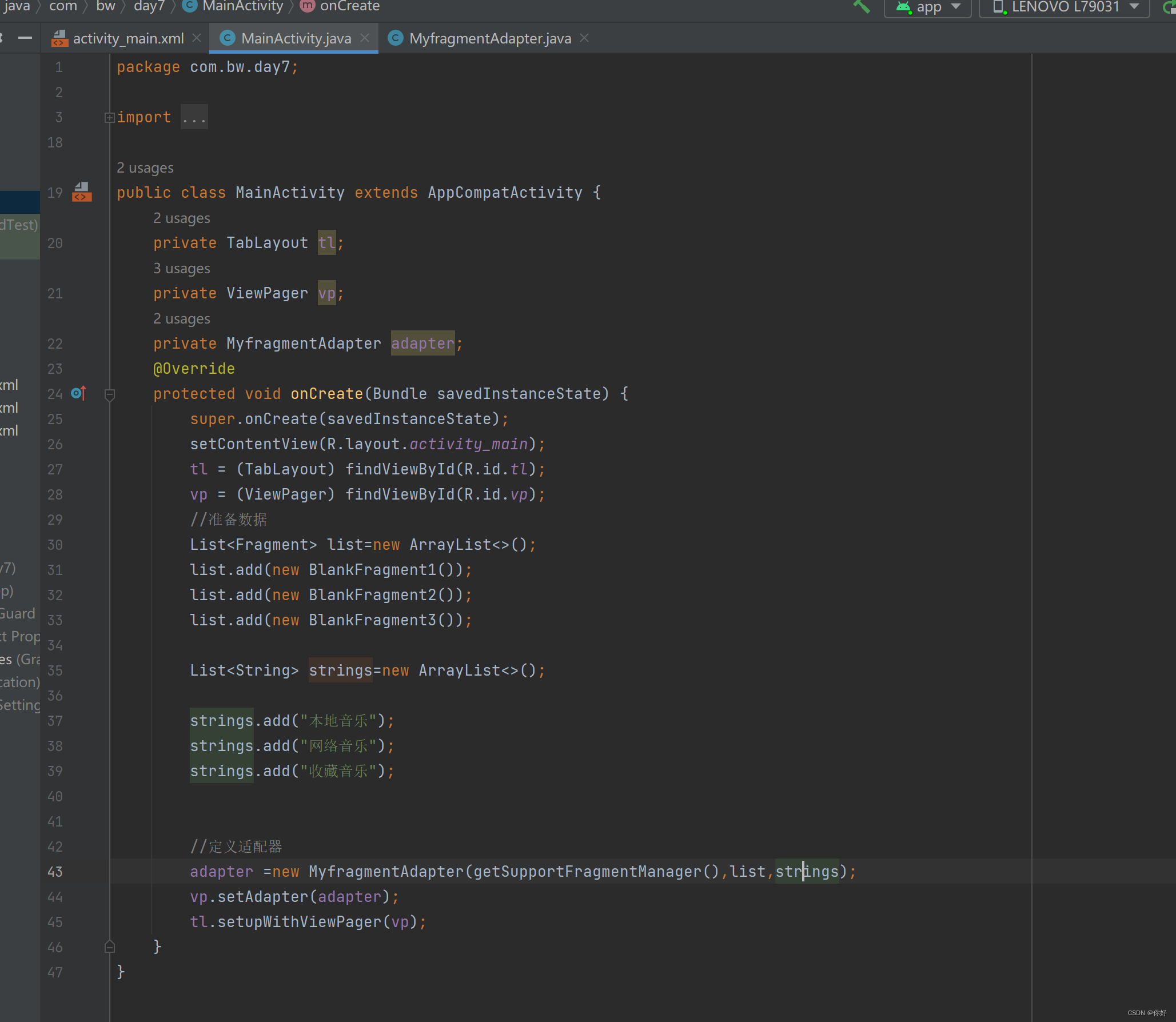Click the class icon on MyfragmentAdapter.java tab
The height and width of the screenshot is (1022, 1176).
[396, 38]
